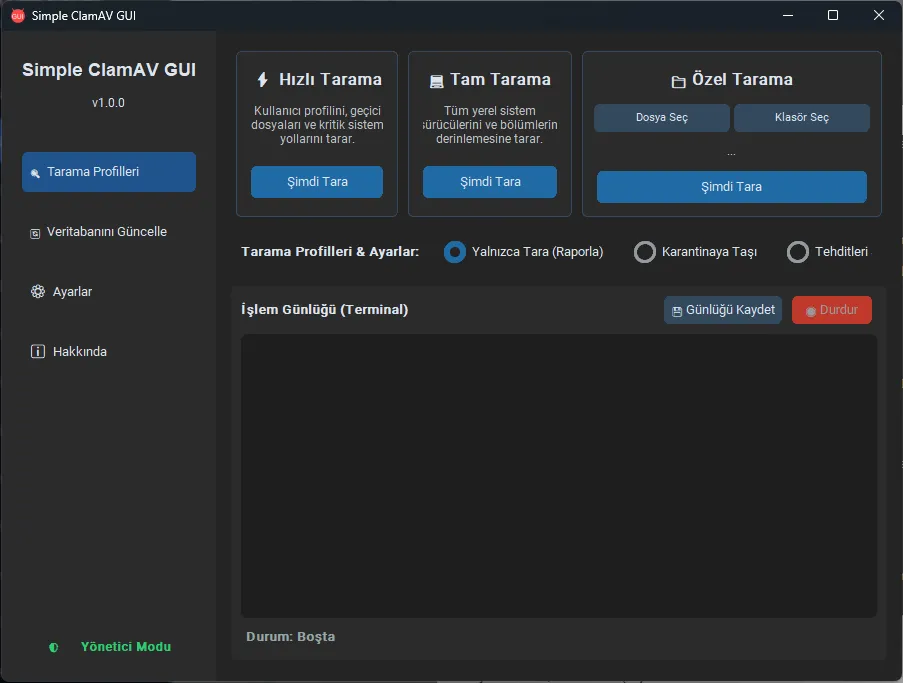
Task: Stop the scan with Durdur
Action: tap(832, 310)
